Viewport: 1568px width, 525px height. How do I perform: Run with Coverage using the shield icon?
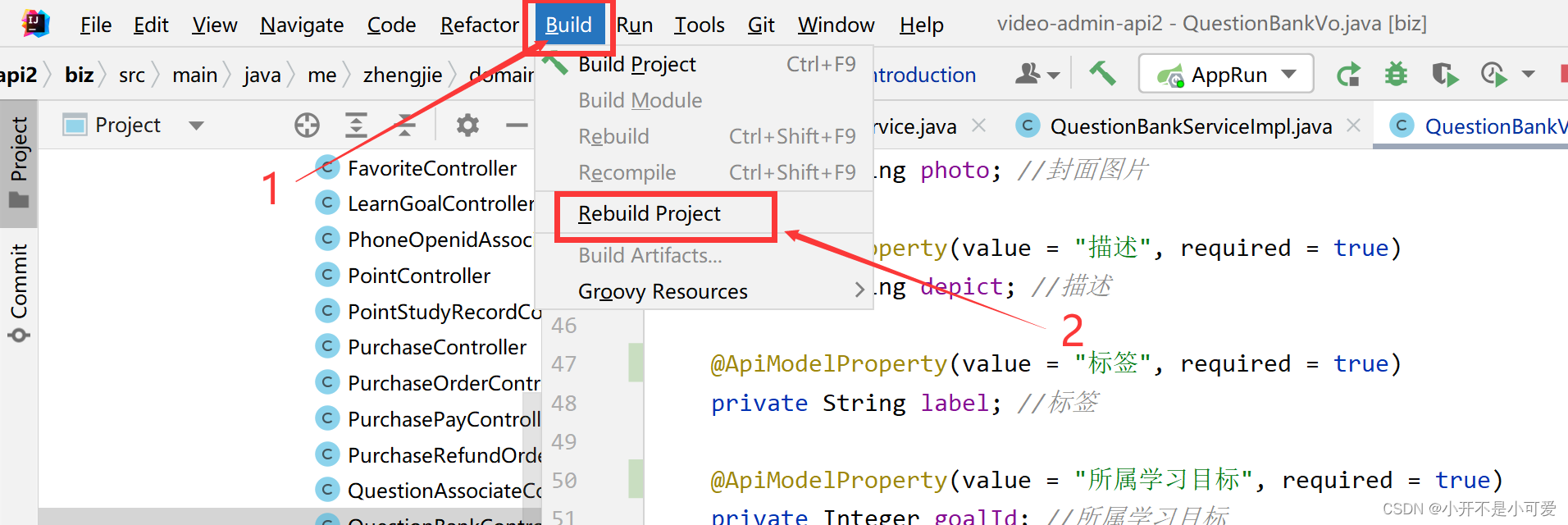click(x=1445, y=74)
